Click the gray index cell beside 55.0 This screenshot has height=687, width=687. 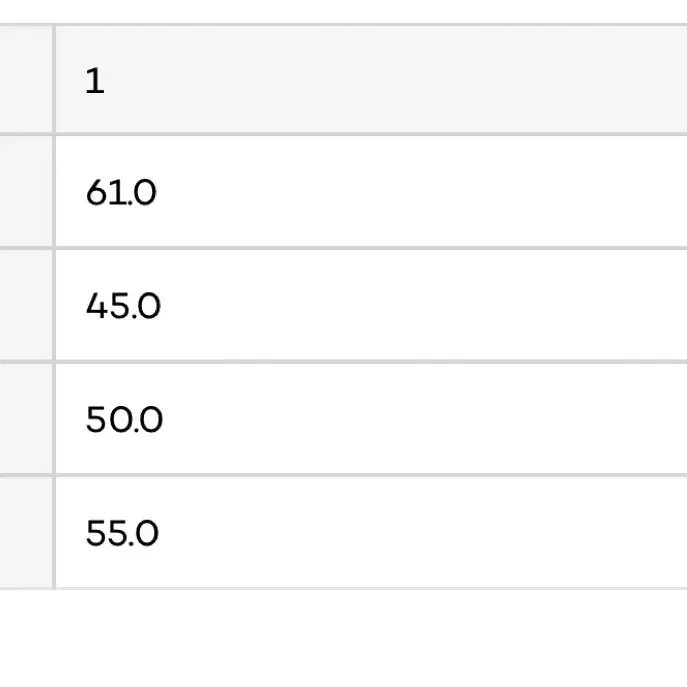tap(26, 532)
